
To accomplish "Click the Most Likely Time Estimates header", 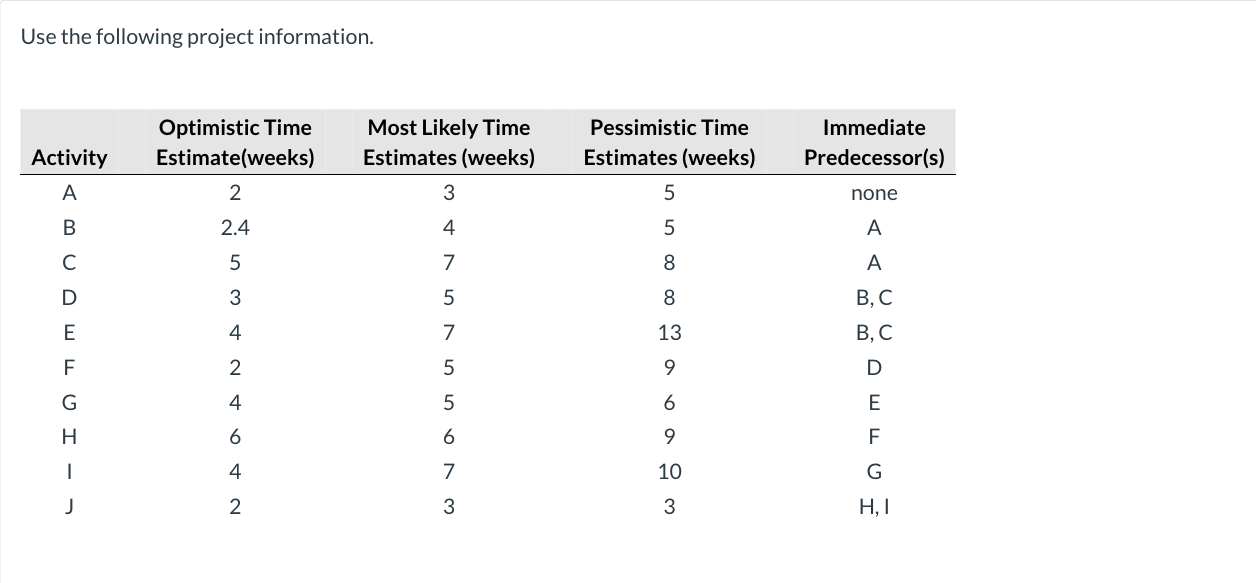I will [x=448, y=143].
